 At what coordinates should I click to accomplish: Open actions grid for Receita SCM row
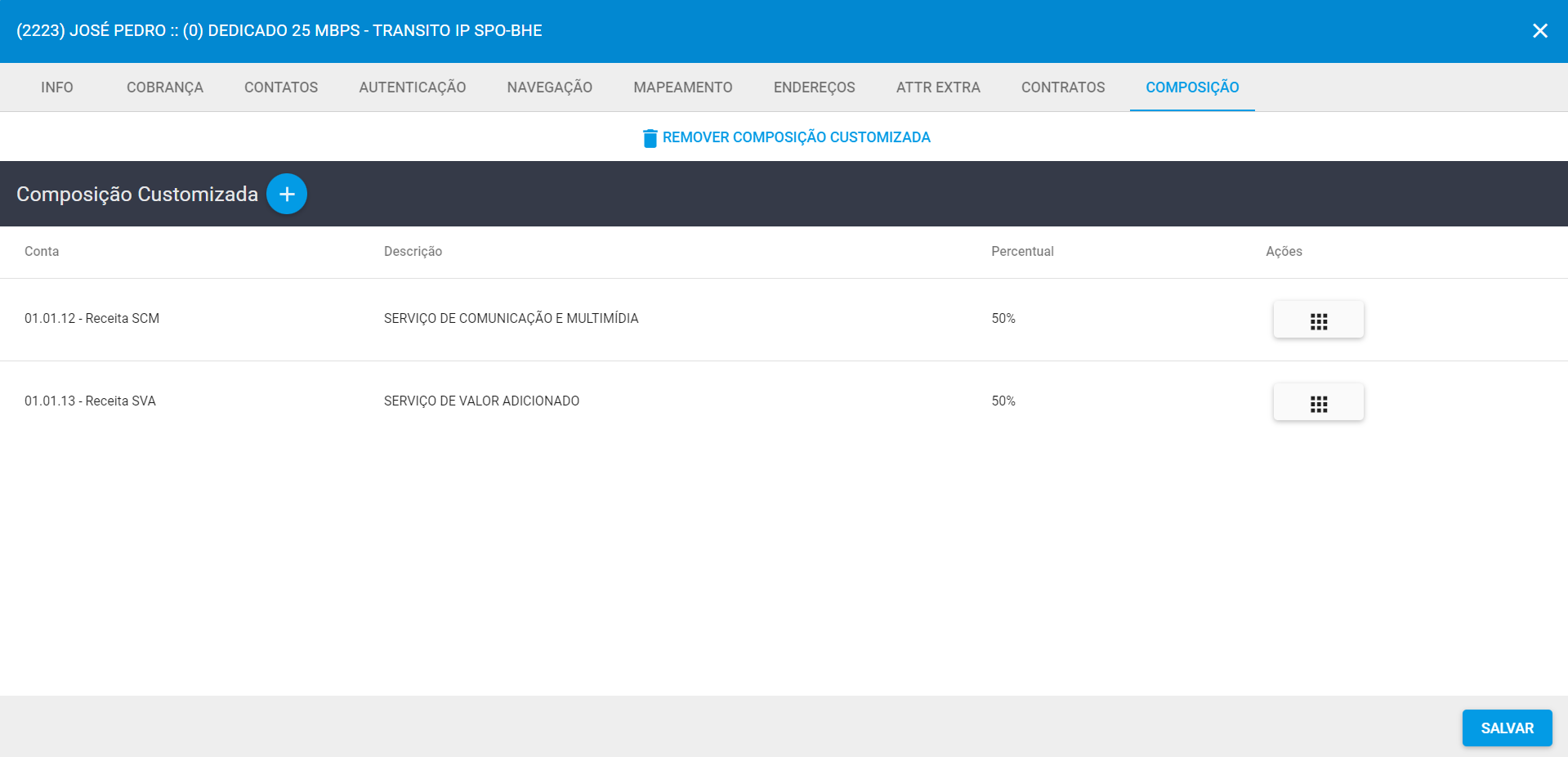[x=1318, y=320]
